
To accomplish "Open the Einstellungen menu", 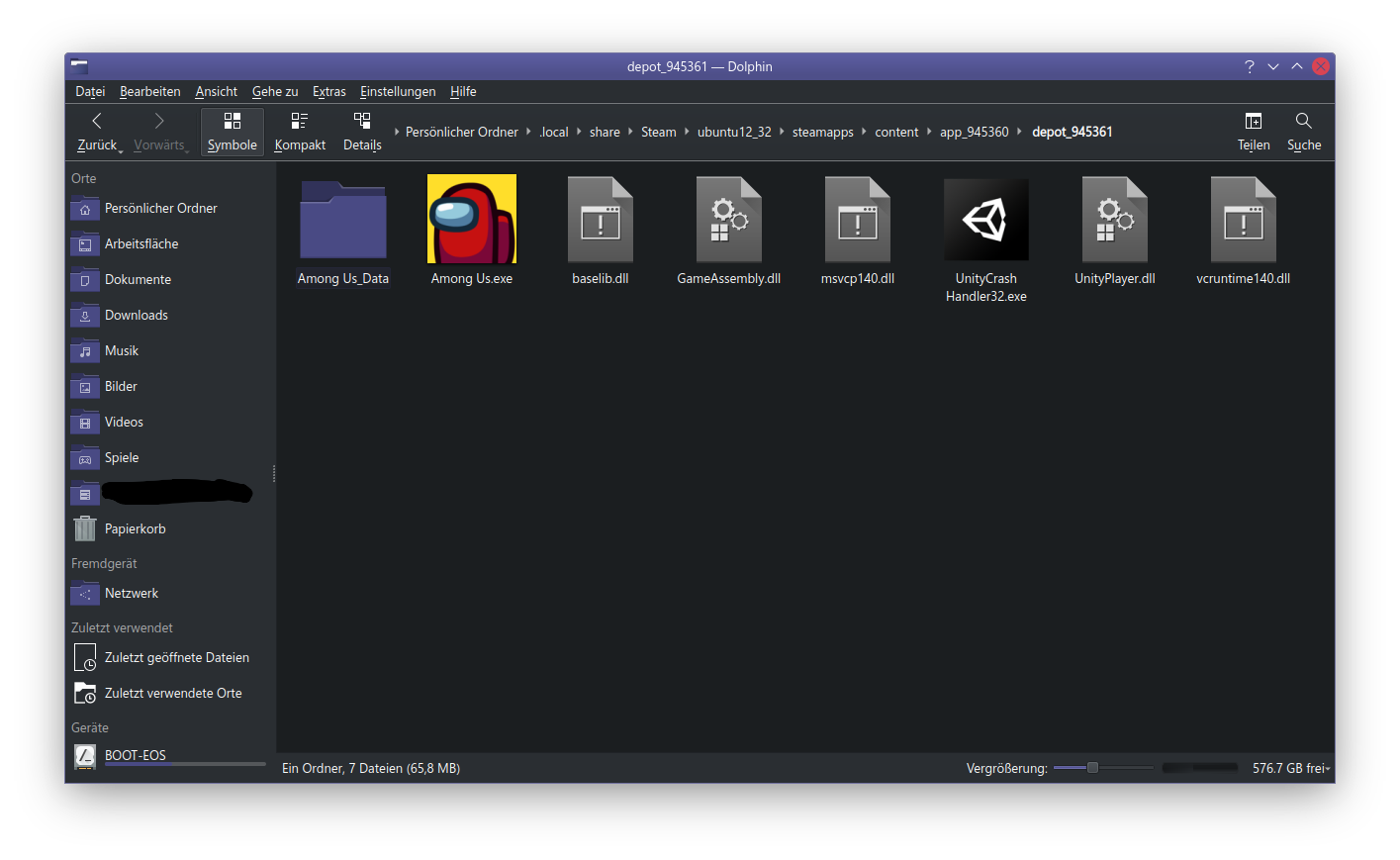I will [x=398, y=91].
